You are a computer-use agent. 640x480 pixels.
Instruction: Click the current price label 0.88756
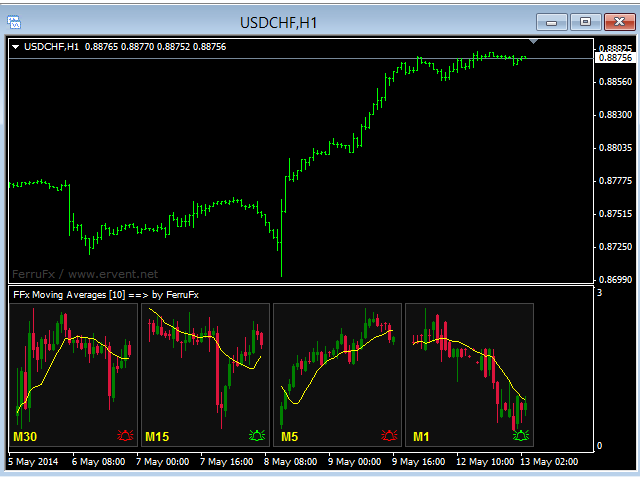[x=615, y=58]
